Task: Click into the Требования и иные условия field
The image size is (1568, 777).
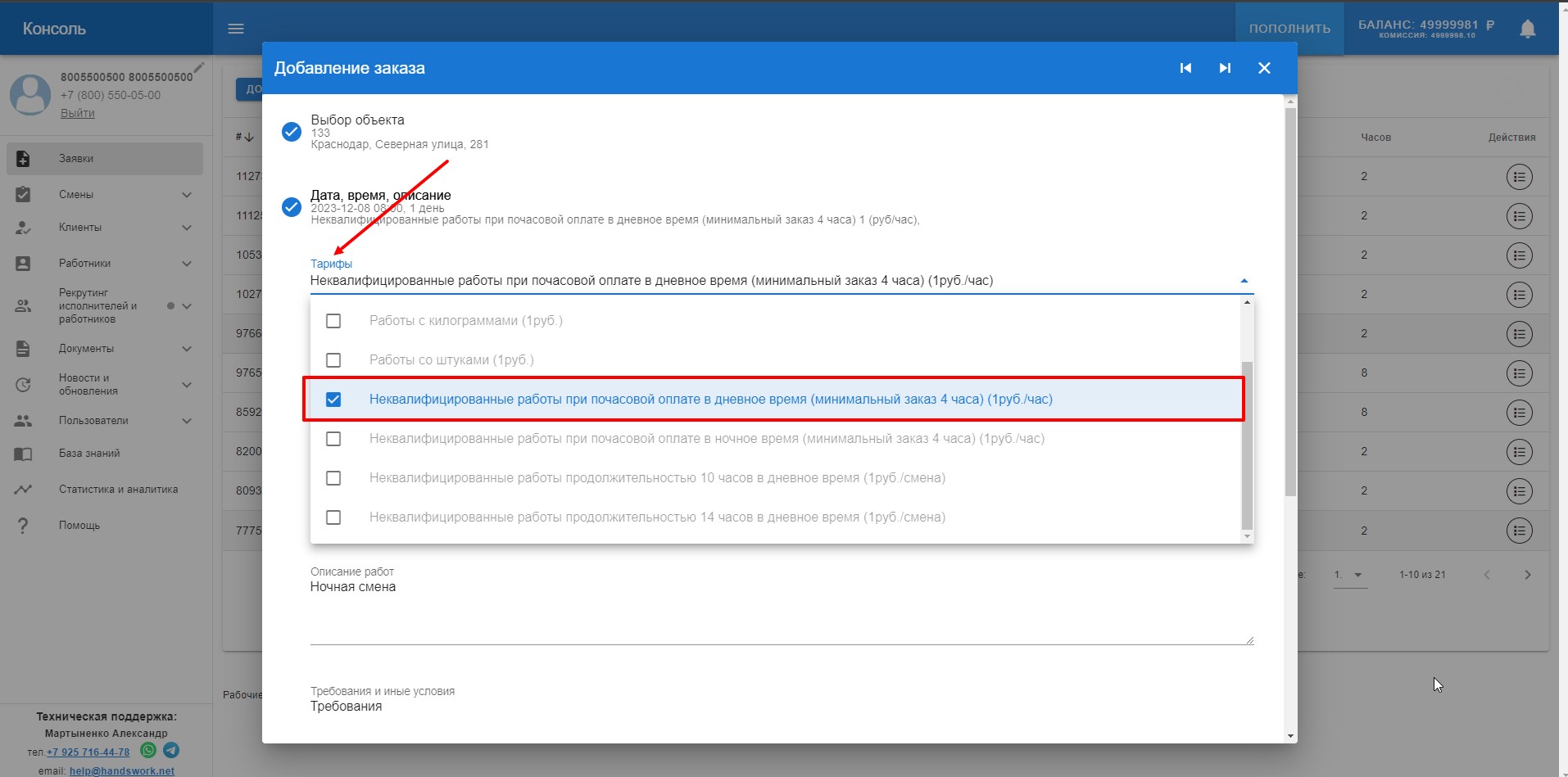Action: click(782, 707)
